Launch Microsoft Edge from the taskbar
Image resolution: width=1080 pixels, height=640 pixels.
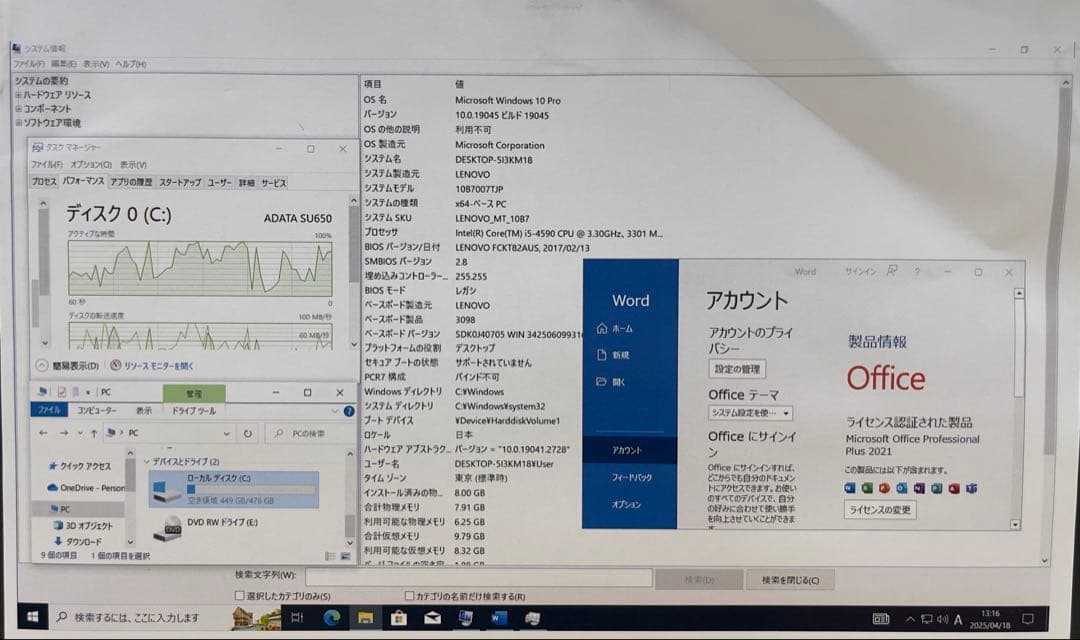click(x=331, y=618)
